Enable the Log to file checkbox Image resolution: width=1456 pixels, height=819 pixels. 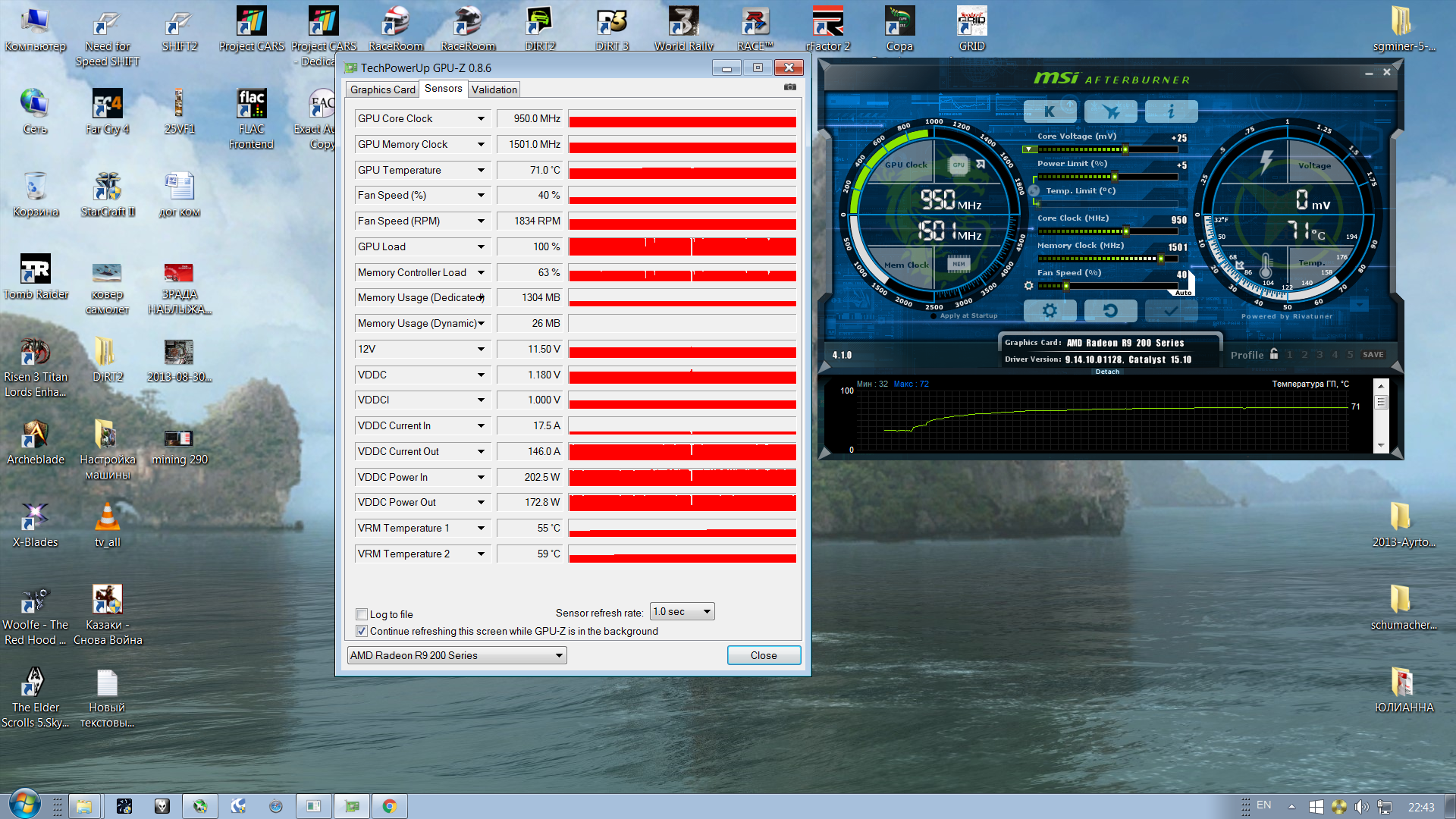coord(362,614)
